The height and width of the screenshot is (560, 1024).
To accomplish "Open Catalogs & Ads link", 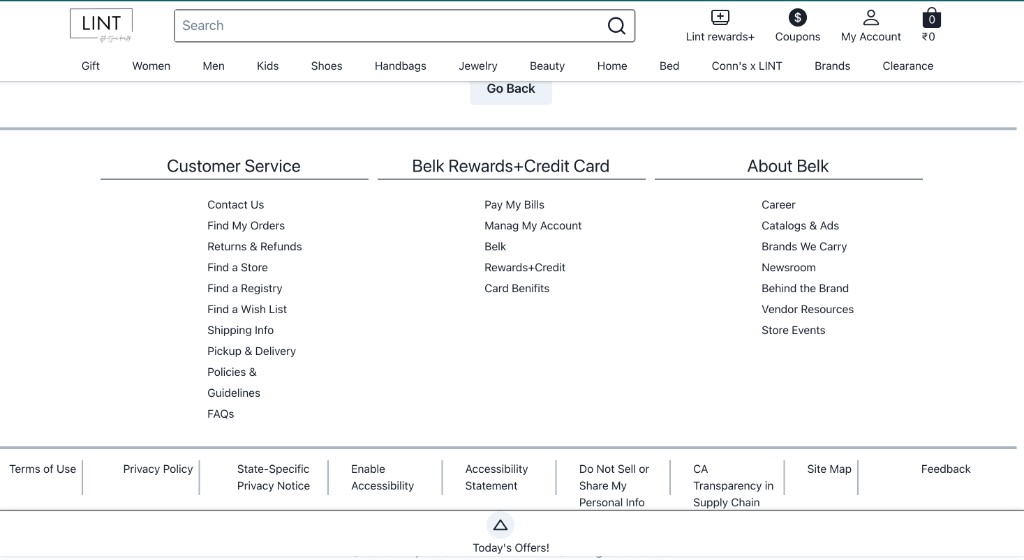I will click(x=800, y=226).
